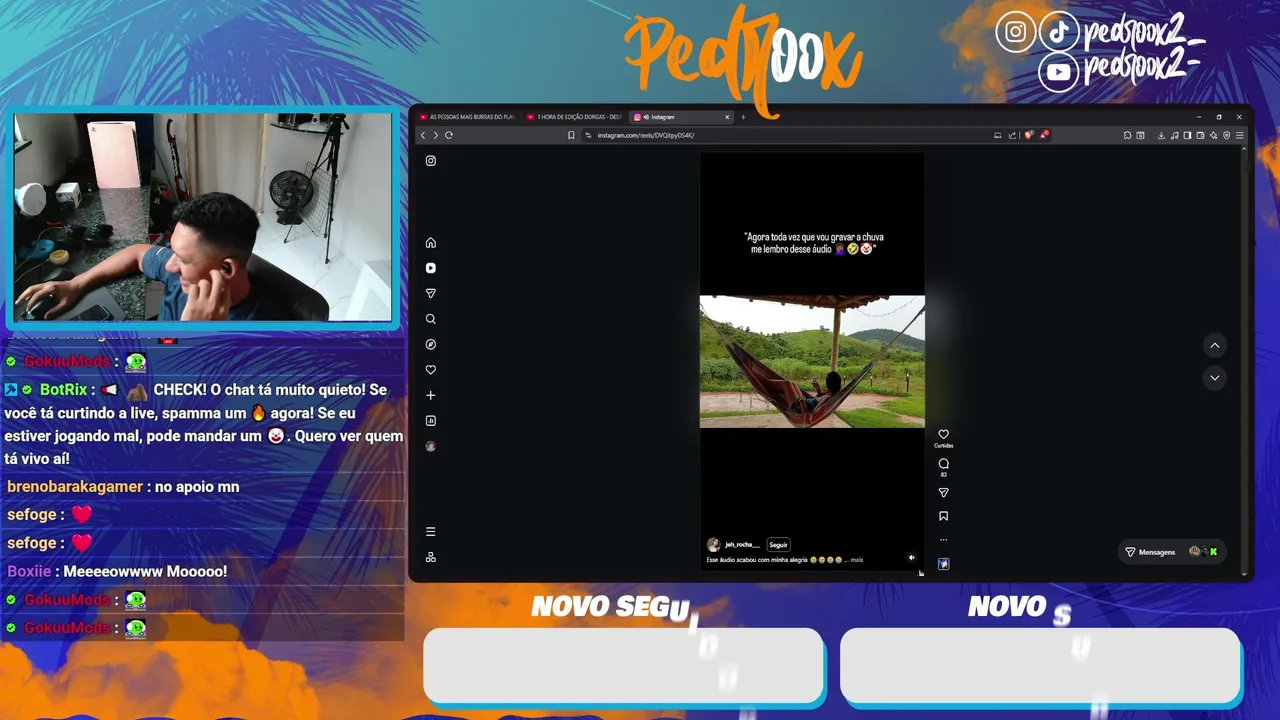The width and height of the screenshot is (1280, 720).
Task: Open the browser downloads icon
Action: [1161, 135]
